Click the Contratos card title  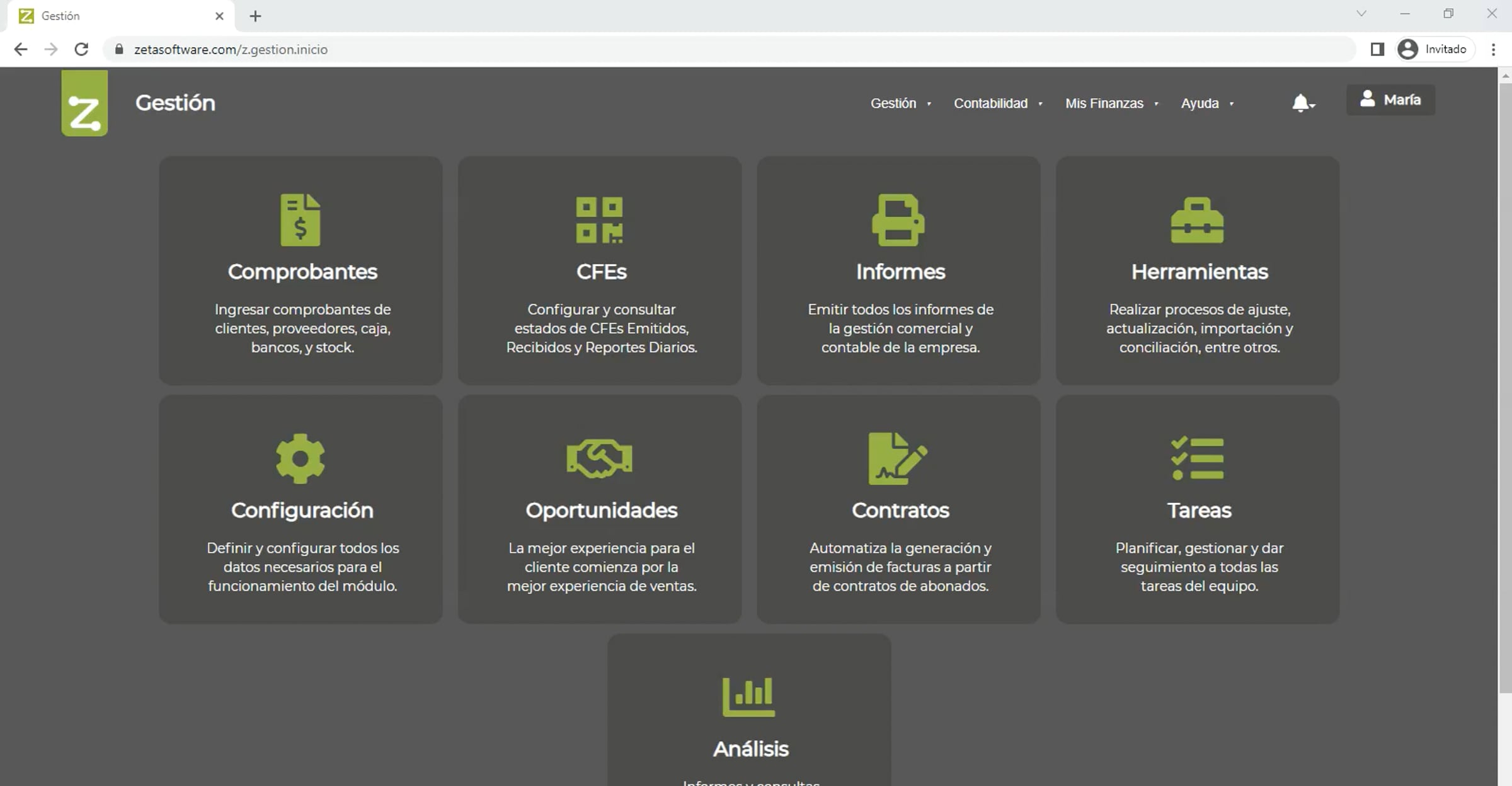900,510
